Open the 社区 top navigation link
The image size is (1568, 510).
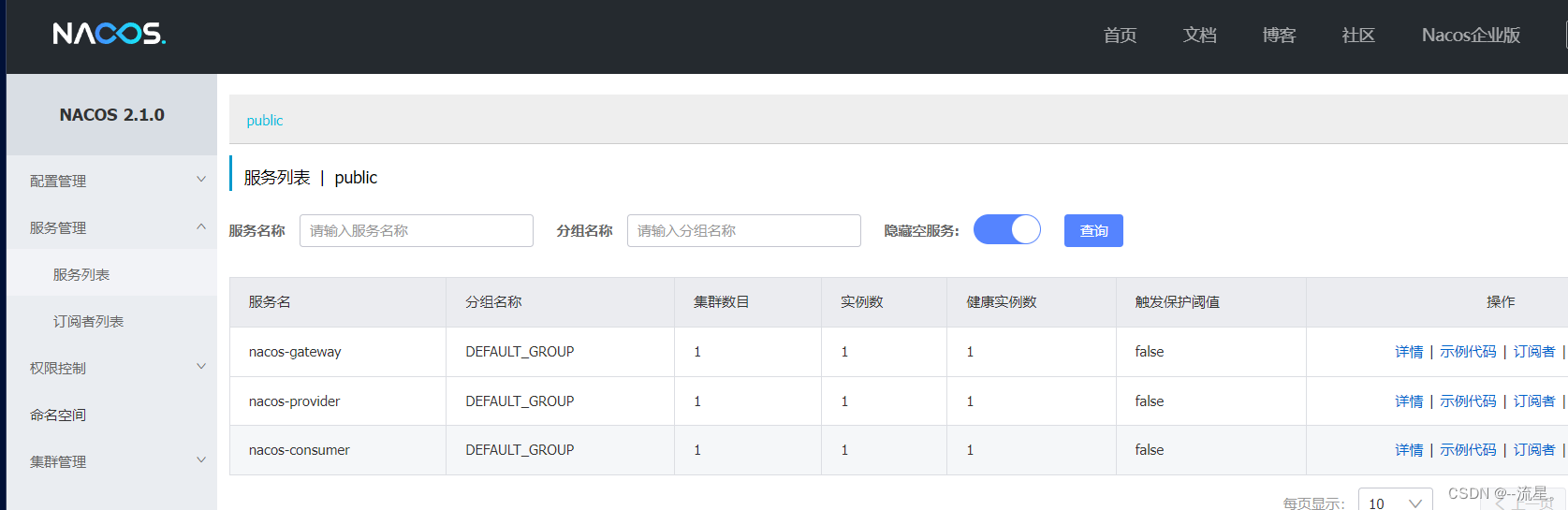[1358, 36]
